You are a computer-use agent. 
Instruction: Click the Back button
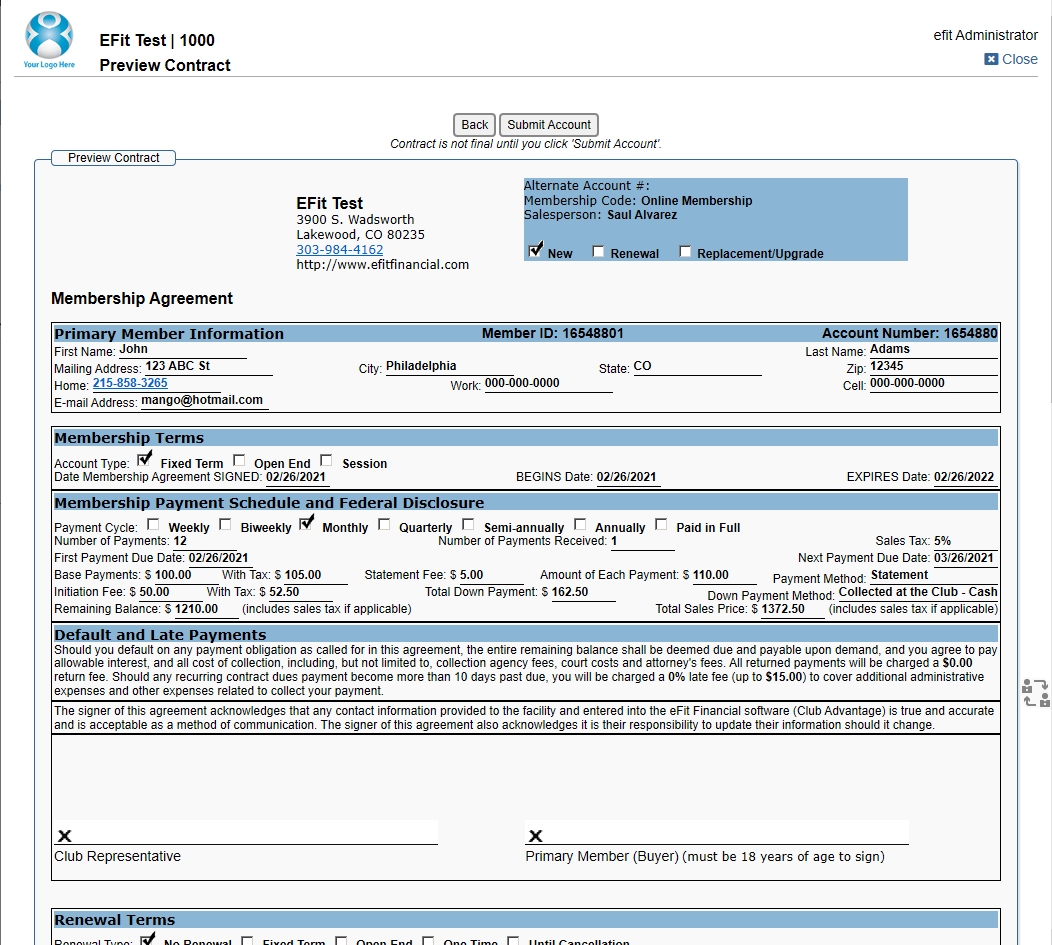(474, 125)
